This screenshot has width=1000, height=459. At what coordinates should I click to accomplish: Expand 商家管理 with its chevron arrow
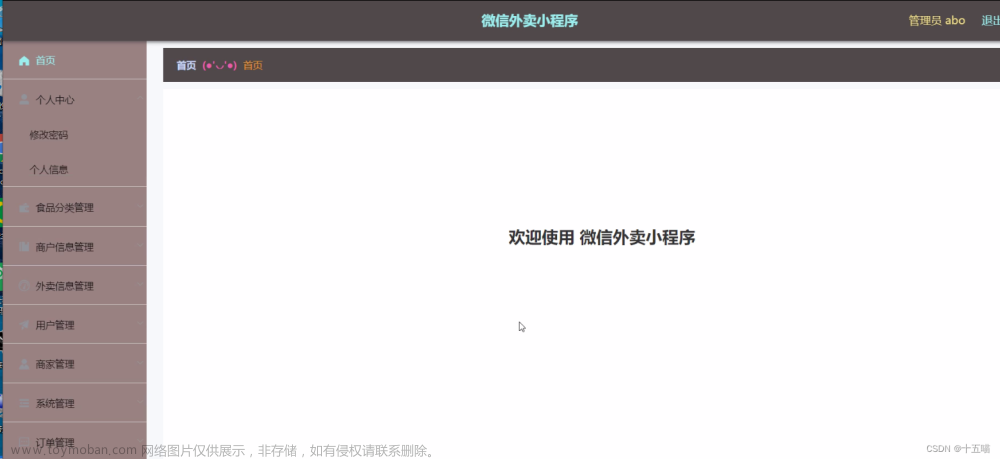click(x=140, y=363)
